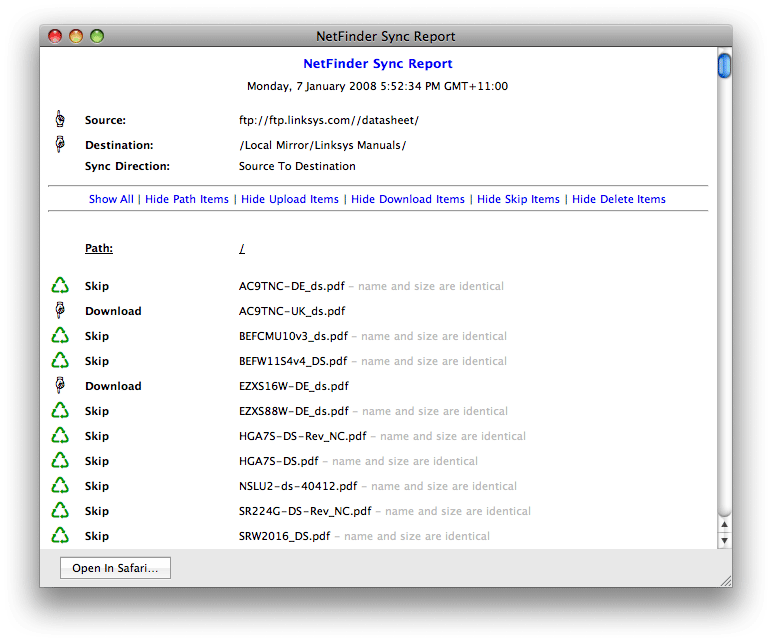
Task: Click skip recycle icon beside NSLU2-ds-40412.pdf
Action: point(60,486)
